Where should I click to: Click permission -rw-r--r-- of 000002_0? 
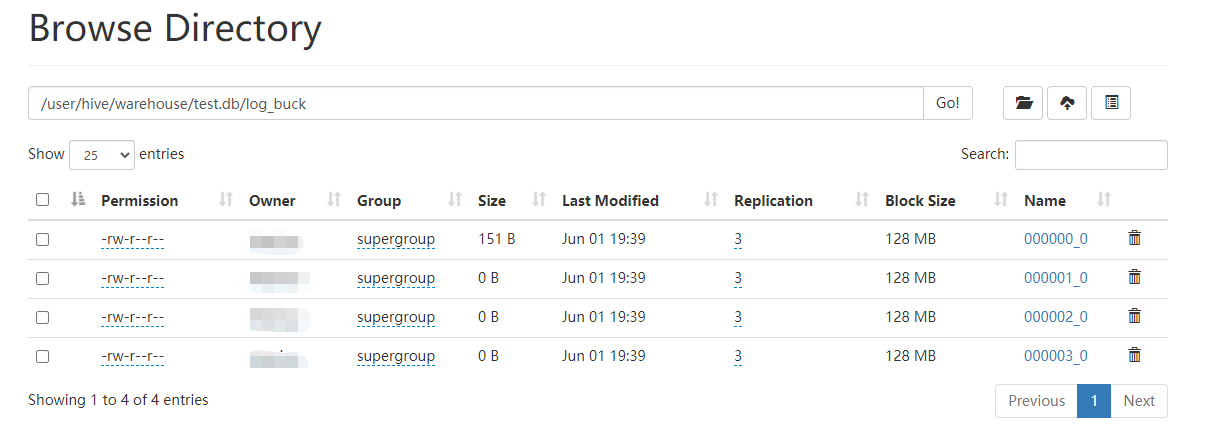[x=133, y=317]
